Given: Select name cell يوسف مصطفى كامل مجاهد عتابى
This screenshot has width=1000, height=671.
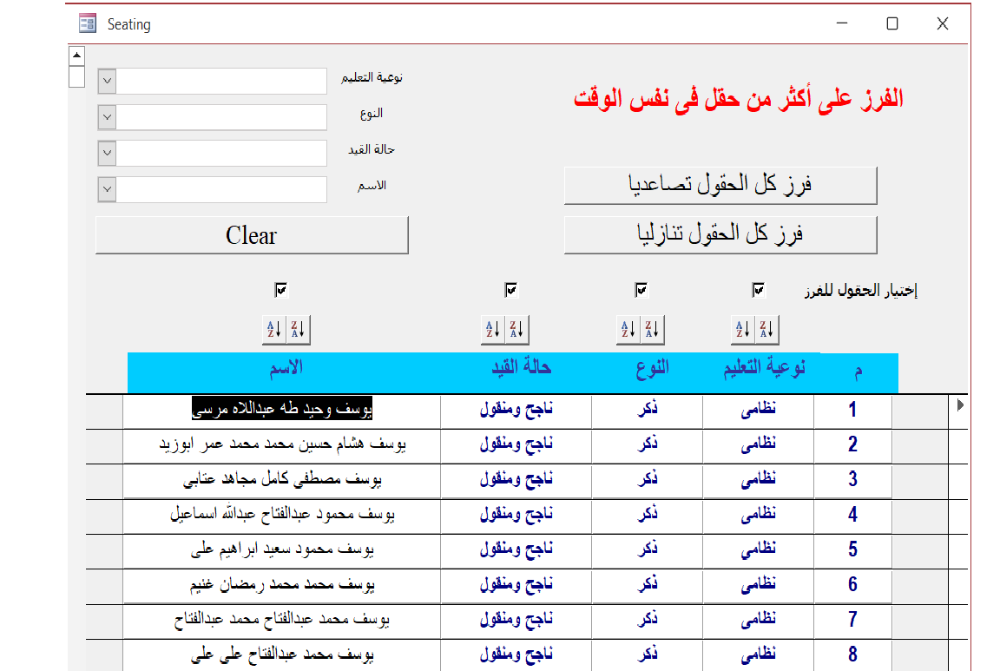Looking at the screenshot, I should pyautogui.click(x=281, y=481).
